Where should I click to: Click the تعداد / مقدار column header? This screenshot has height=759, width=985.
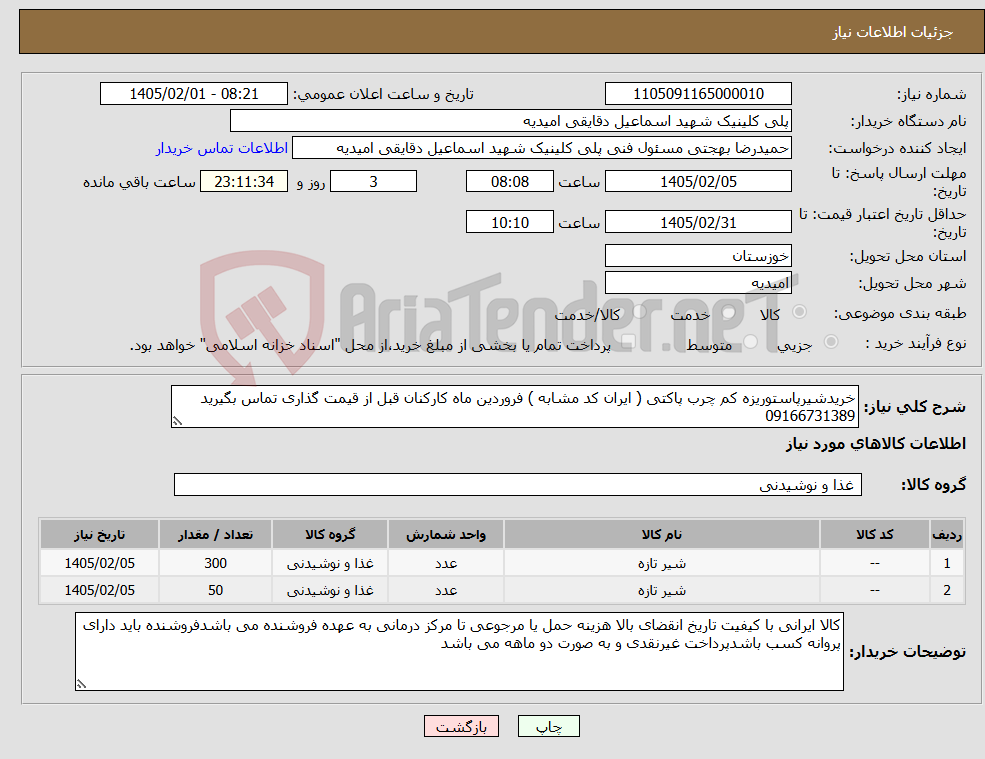(x=215, y=534)
